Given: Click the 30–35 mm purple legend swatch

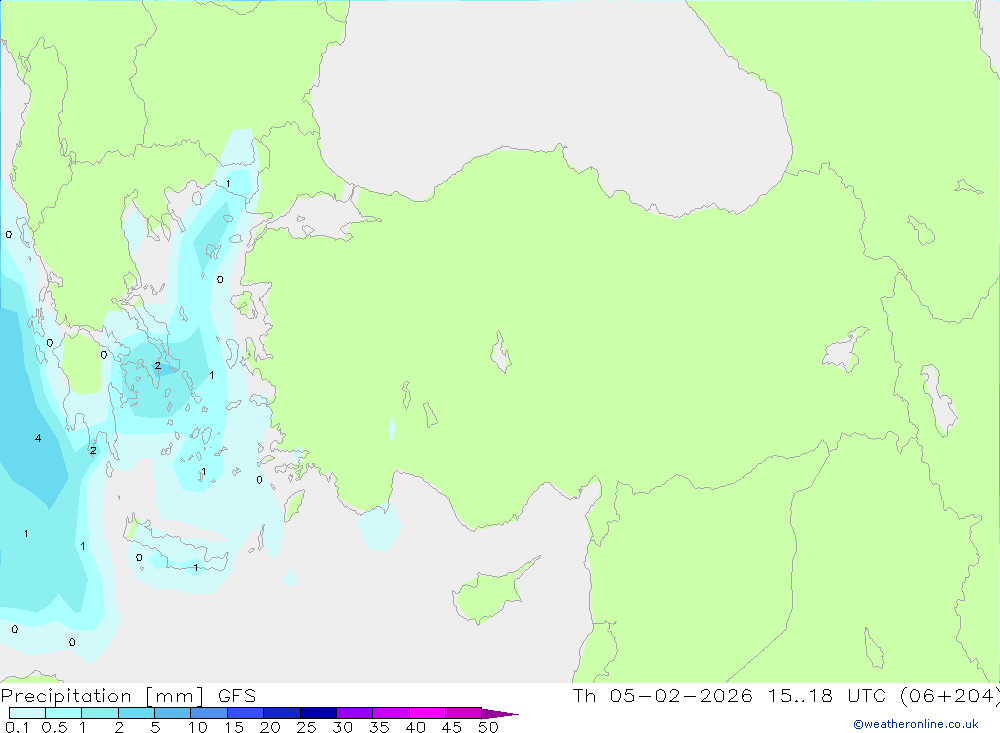Looking at the screenshot, I should pos(354,713).
